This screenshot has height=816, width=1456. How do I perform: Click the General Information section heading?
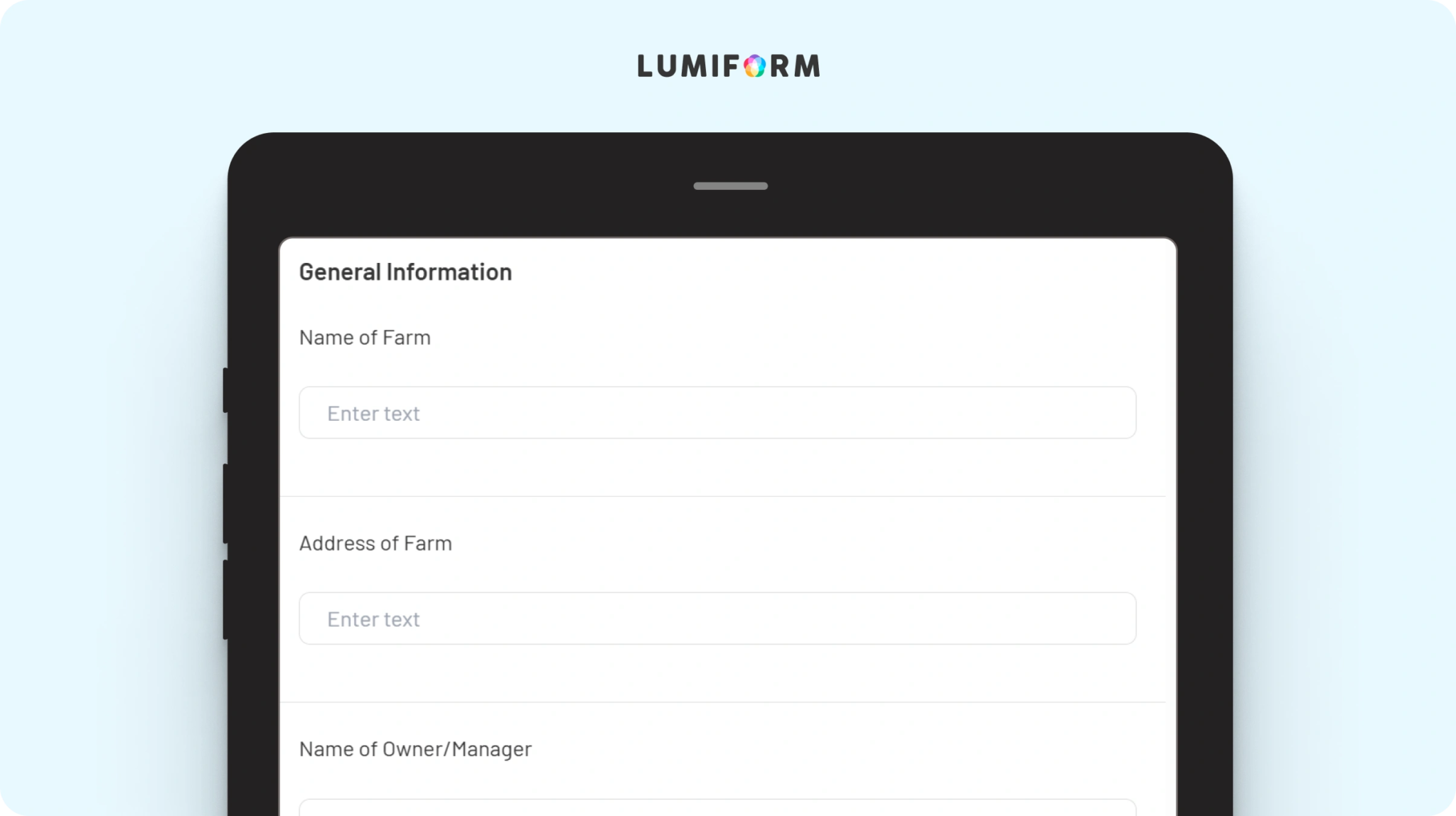click(405, 272)
